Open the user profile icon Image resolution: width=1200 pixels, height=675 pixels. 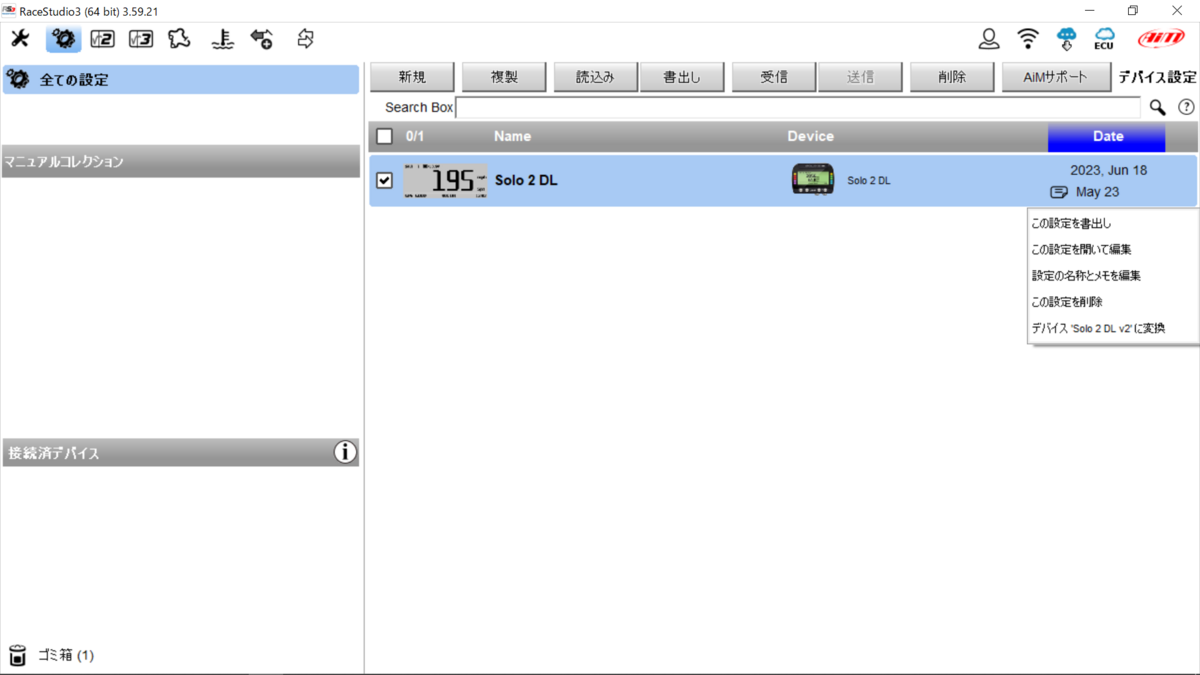[x=989, y=39]
